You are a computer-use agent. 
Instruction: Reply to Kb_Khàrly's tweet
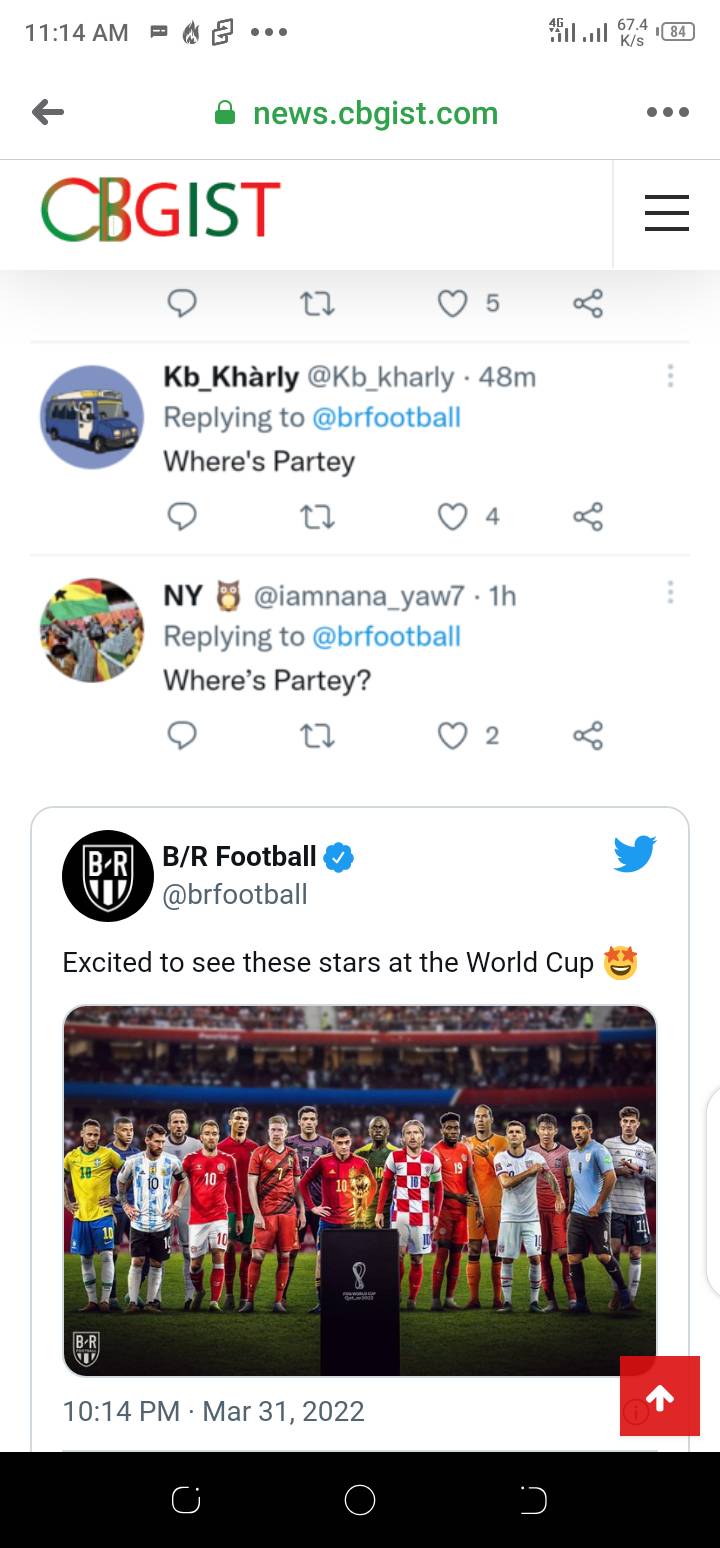[x=182, y=516]
